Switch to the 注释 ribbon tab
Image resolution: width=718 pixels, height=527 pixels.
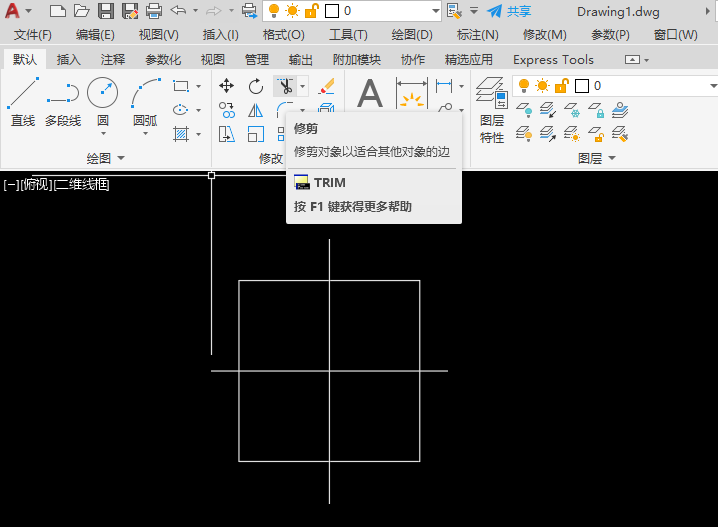pyautogui.click(x=113, y=60)
